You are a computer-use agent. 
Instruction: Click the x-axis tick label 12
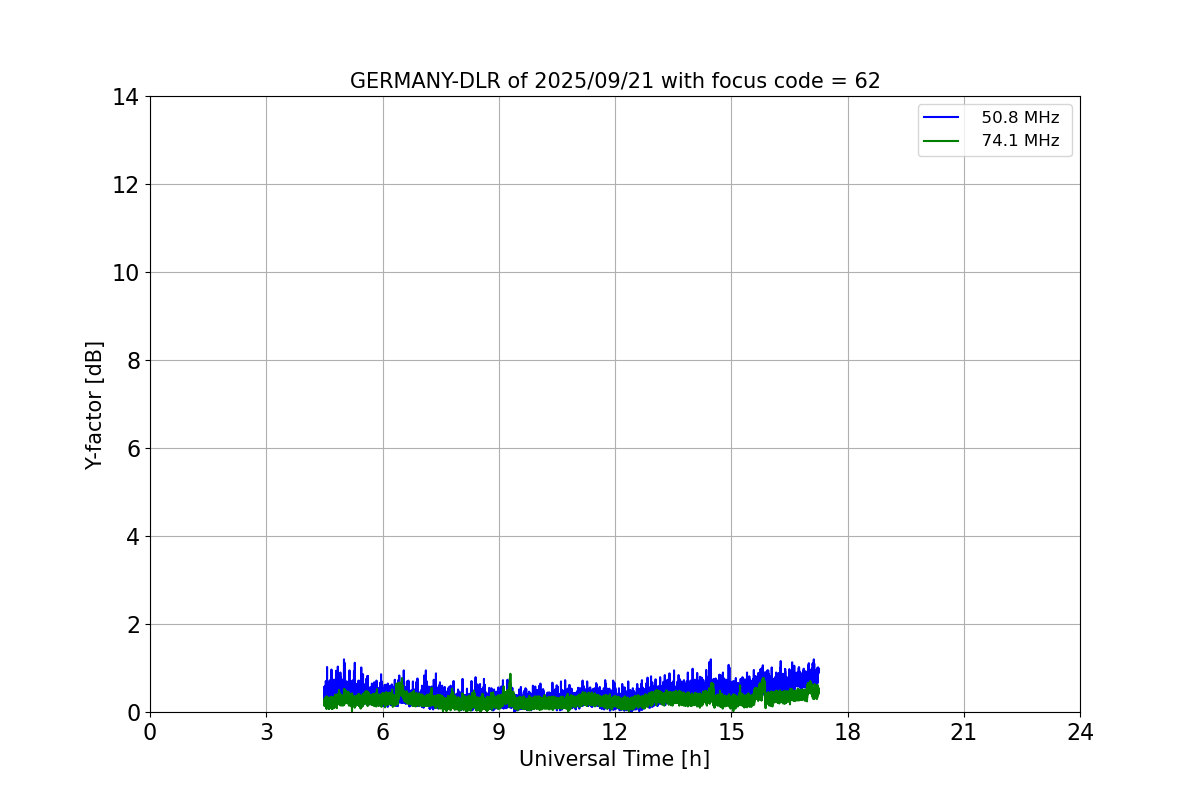click(x=615, y=732)
